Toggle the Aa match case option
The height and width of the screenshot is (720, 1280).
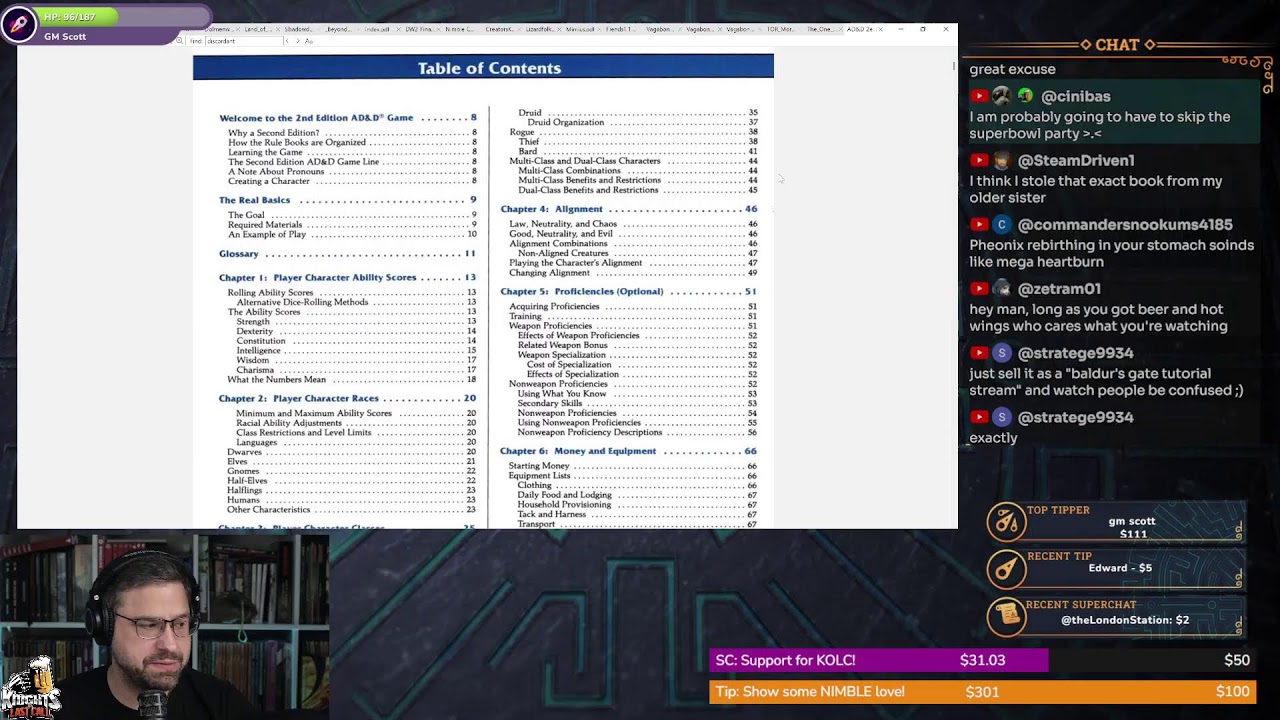click(309, 41)
